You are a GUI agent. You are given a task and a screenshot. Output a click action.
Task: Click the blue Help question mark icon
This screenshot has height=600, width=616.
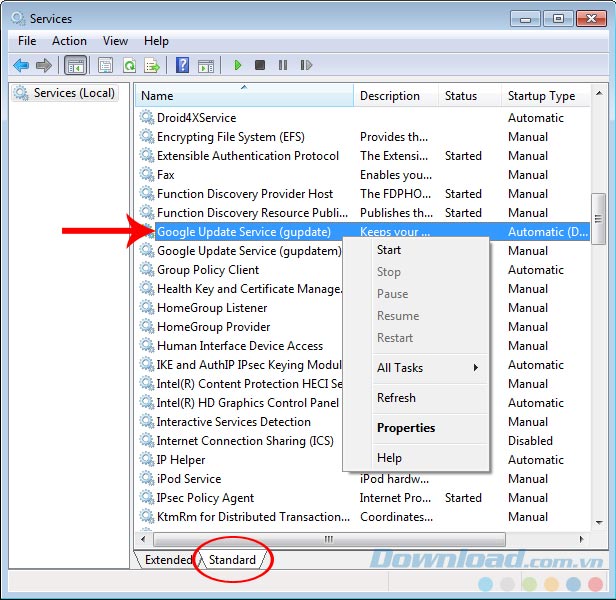click(182, 65)
